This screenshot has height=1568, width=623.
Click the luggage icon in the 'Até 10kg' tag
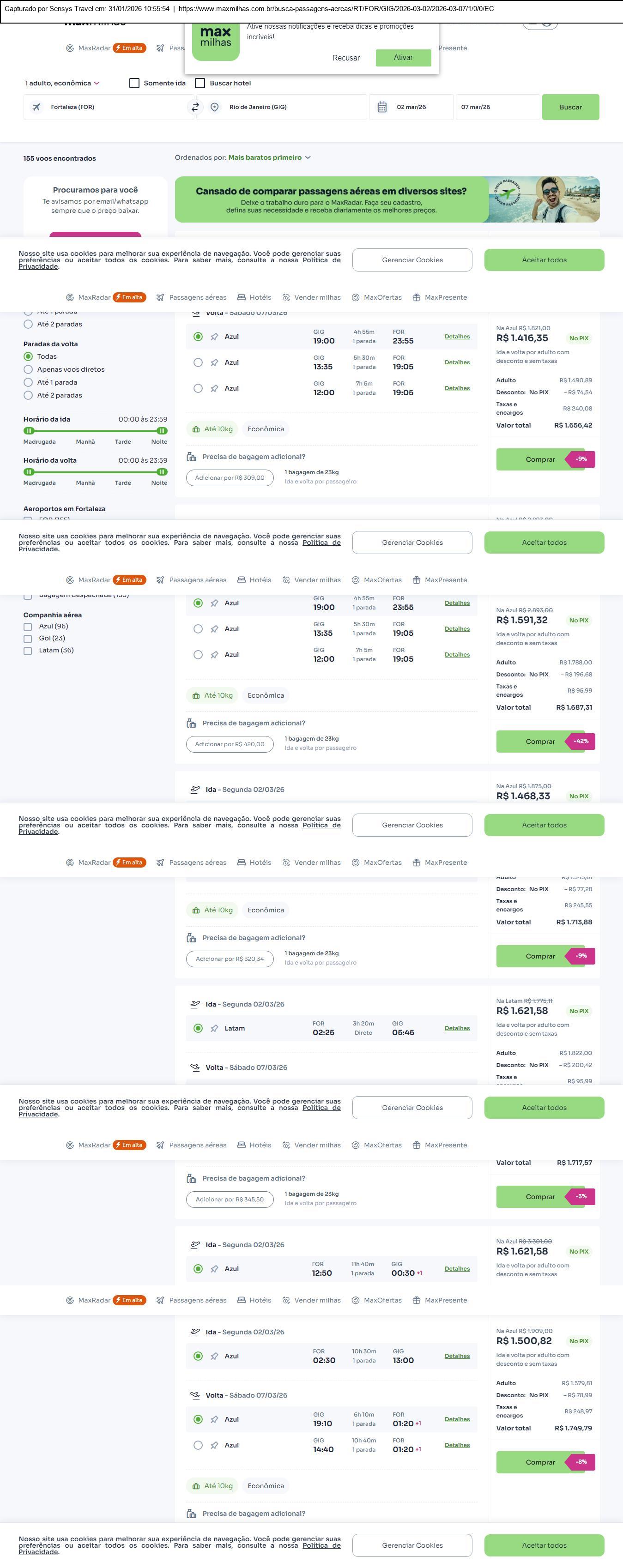(196, 429)
